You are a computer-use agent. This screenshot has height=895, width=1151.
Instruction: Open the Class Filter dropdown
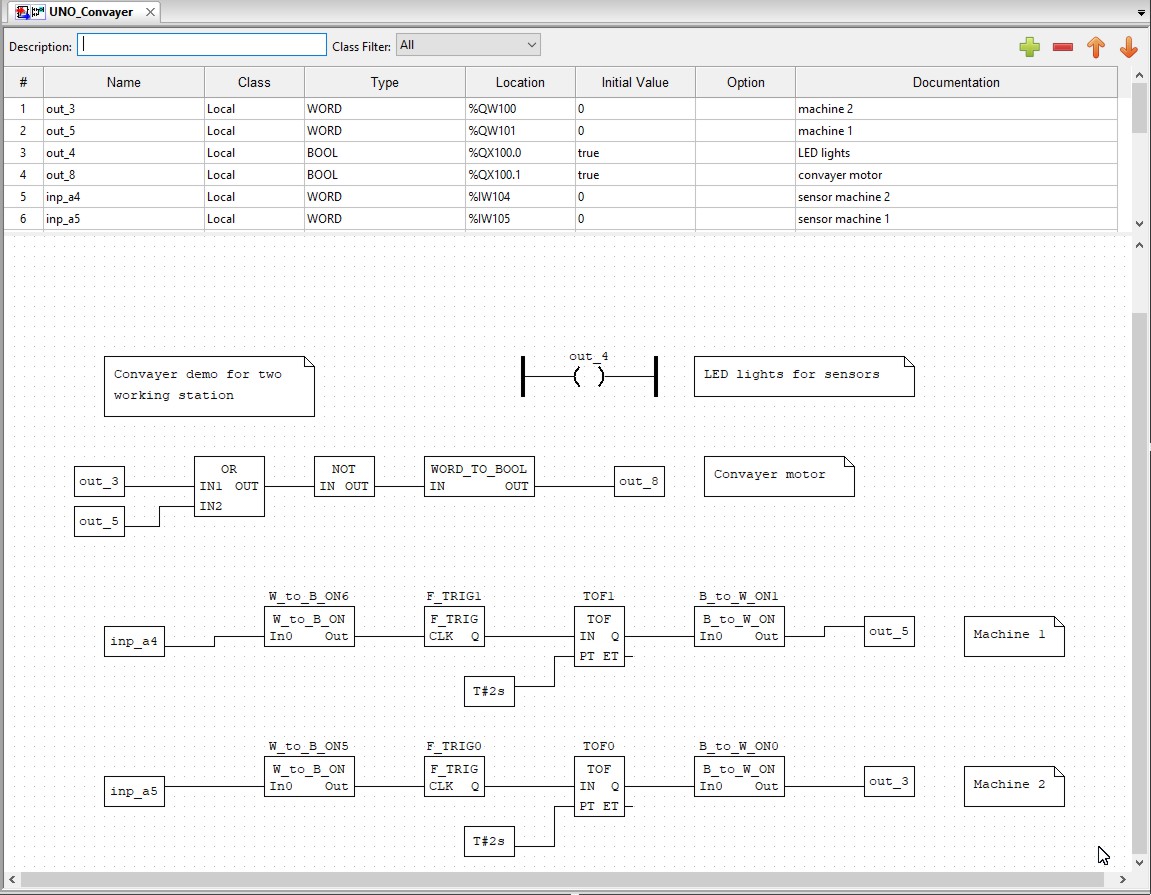coord(468,45)
